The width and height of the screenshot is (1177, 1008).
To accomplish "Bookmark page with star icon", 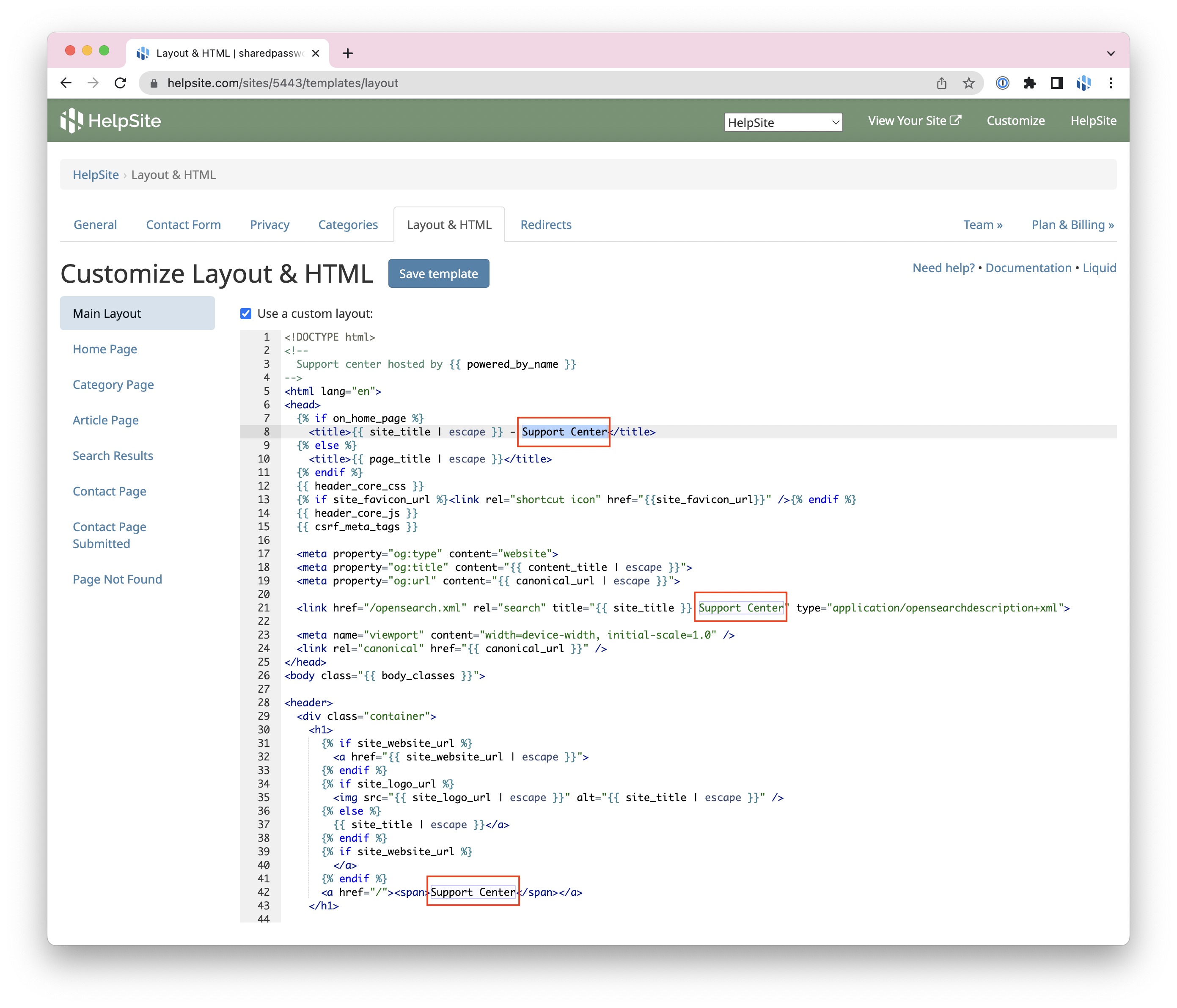I will pyautogui.click(x=968, y=83).
